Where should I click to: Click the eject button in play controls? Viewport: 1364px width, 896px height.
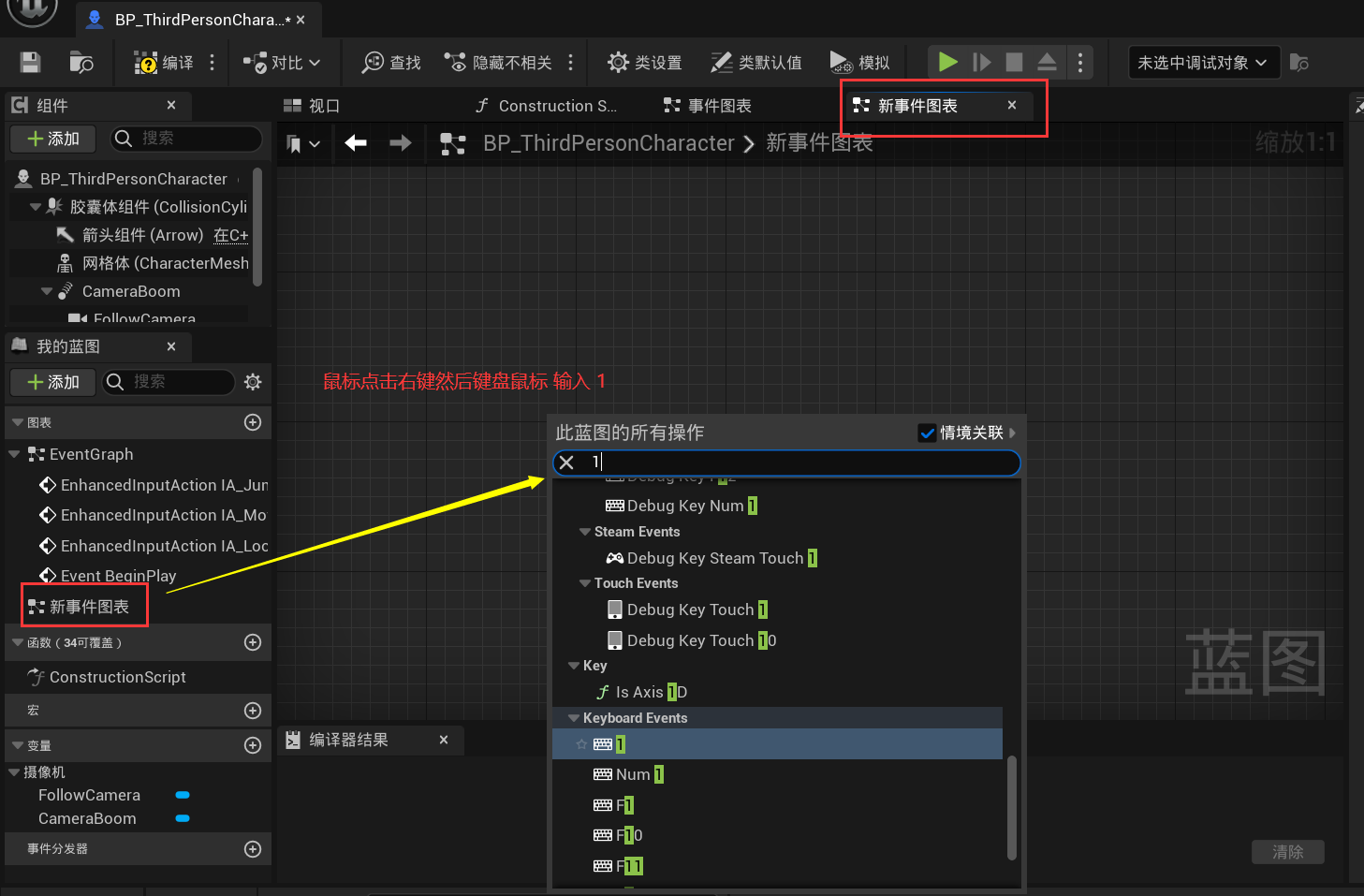1047,62
